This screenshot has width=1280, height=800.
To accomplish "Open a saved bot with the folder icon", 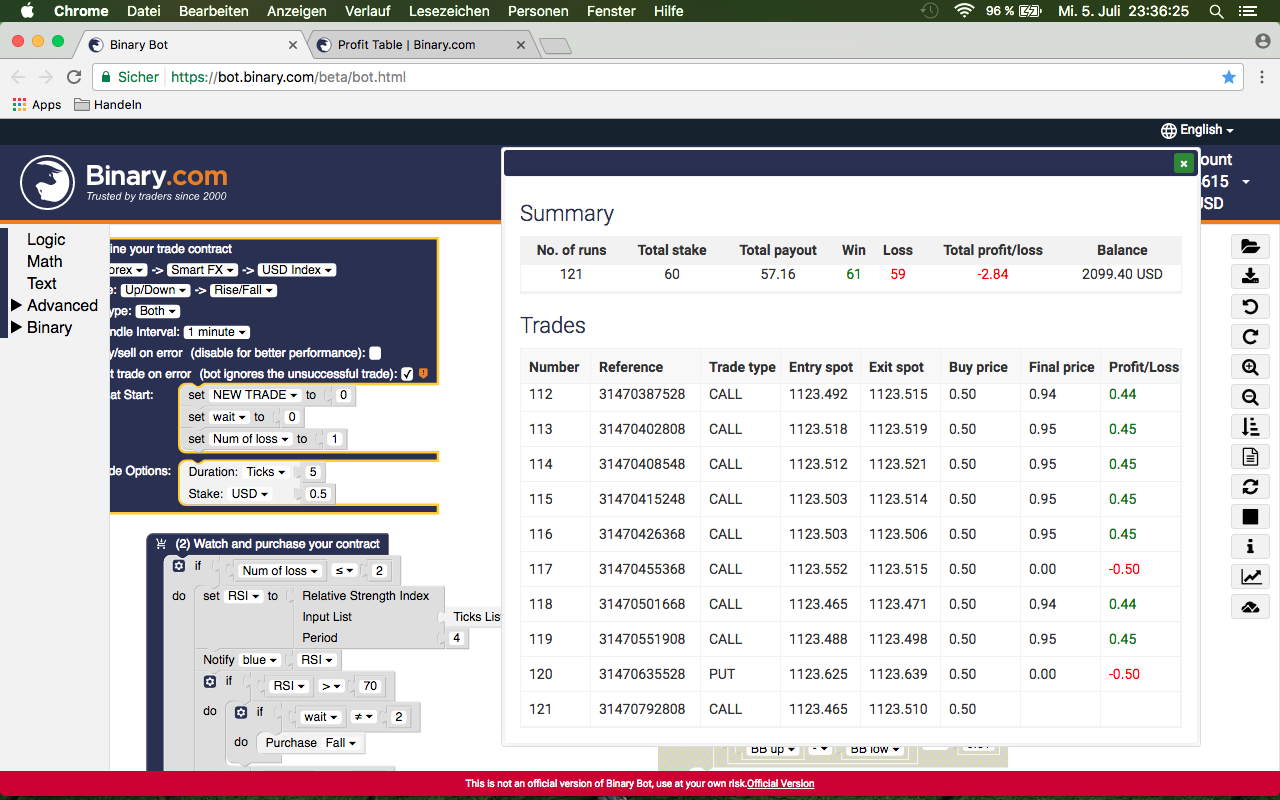I will tap(1250, 246).
